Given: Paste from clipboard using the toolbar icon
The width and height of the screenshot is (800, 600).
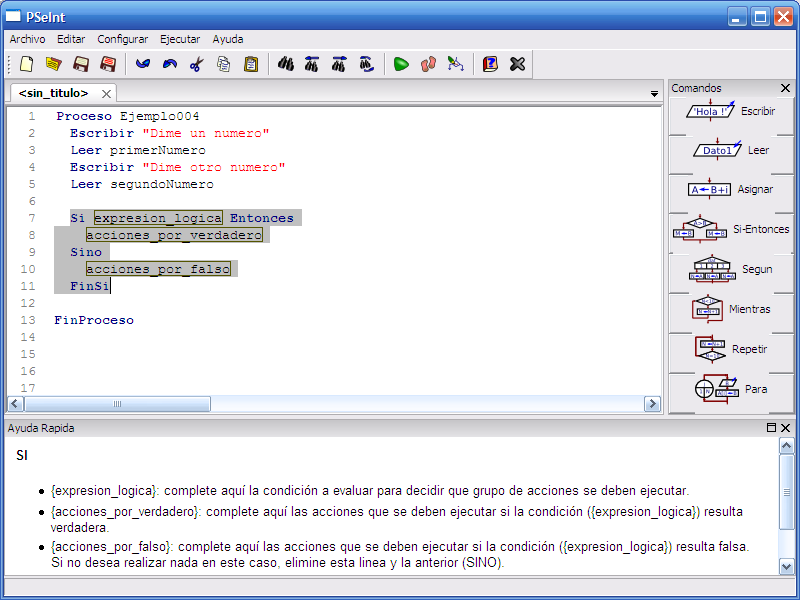Looking at the screenshot, I should pos(251,64).
